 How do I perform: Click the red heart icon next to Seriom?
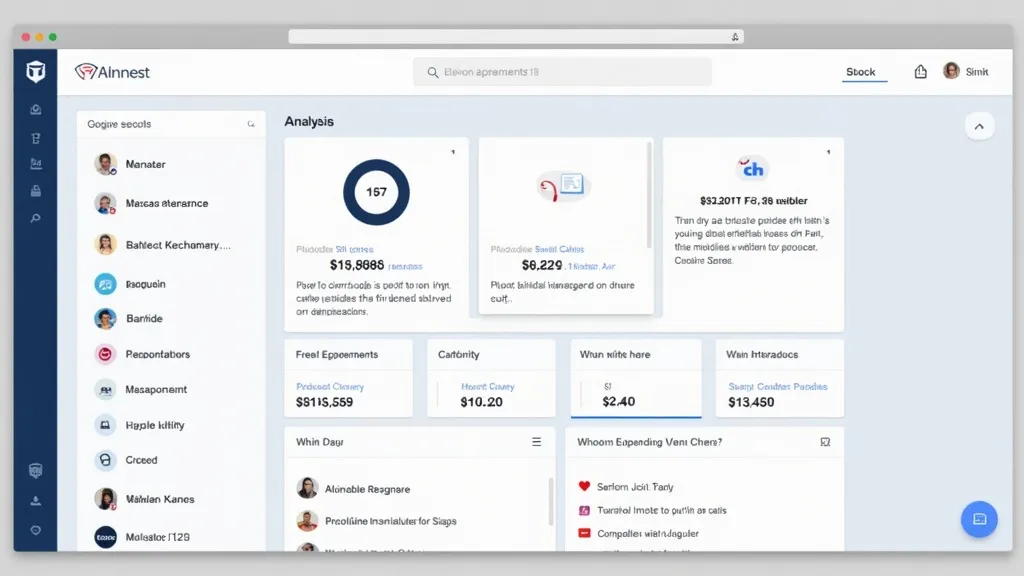(584, 486)
